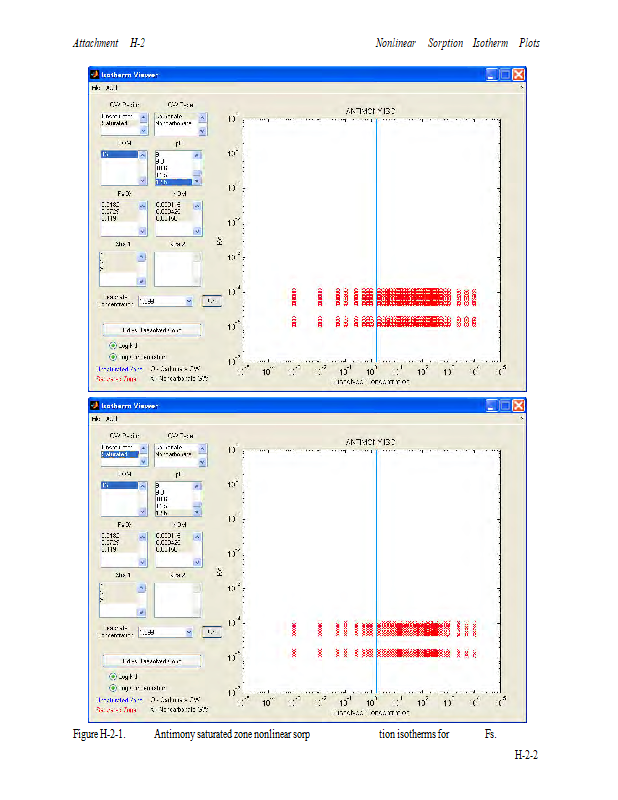Click the Isotherm Viewer title bar icon in top window
The height and width of the screenshot is (800, 618).
(94, 74)
